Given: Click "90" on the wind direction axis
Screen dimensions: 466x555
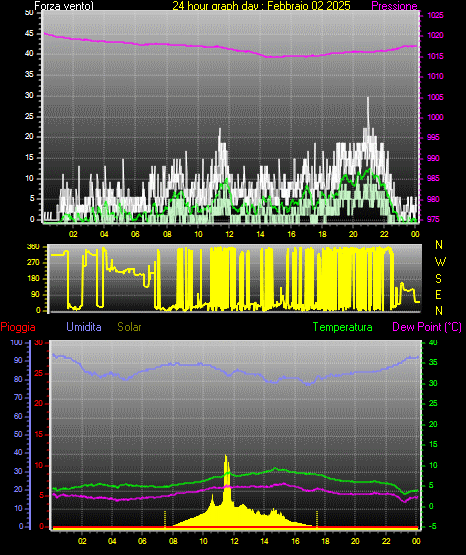Looking at the screenshot, I should tap(35, 294).
